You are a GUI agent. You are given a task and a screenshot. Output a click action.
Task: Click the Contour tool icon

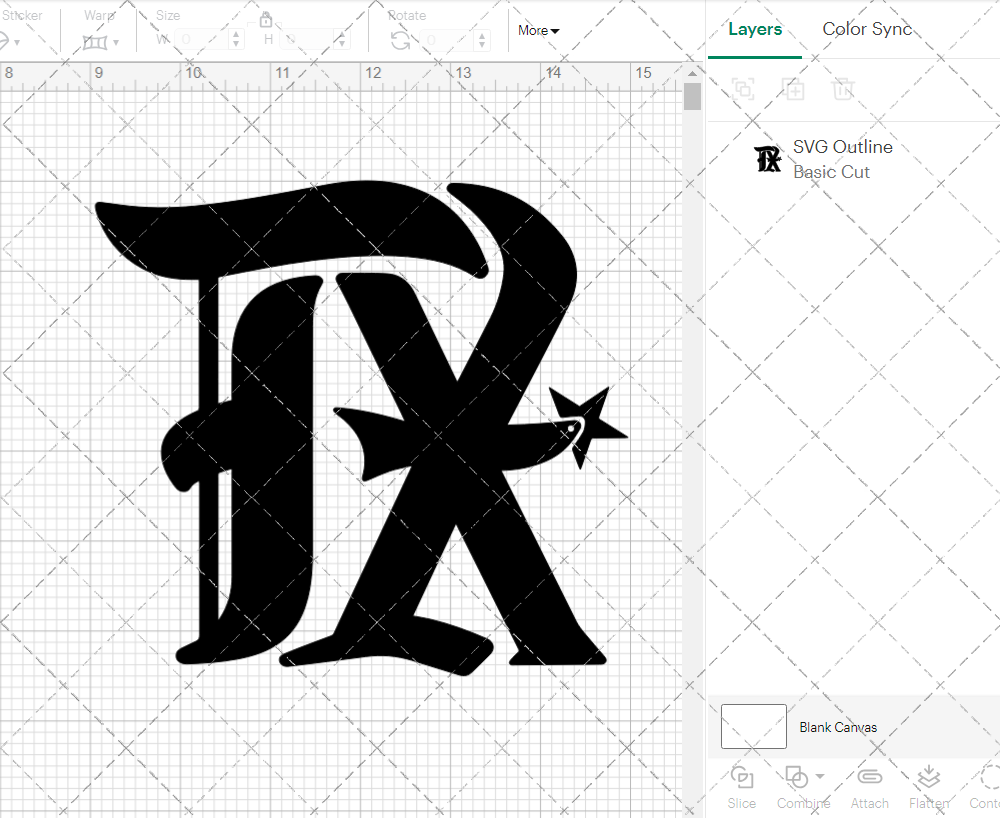point(988,778)
